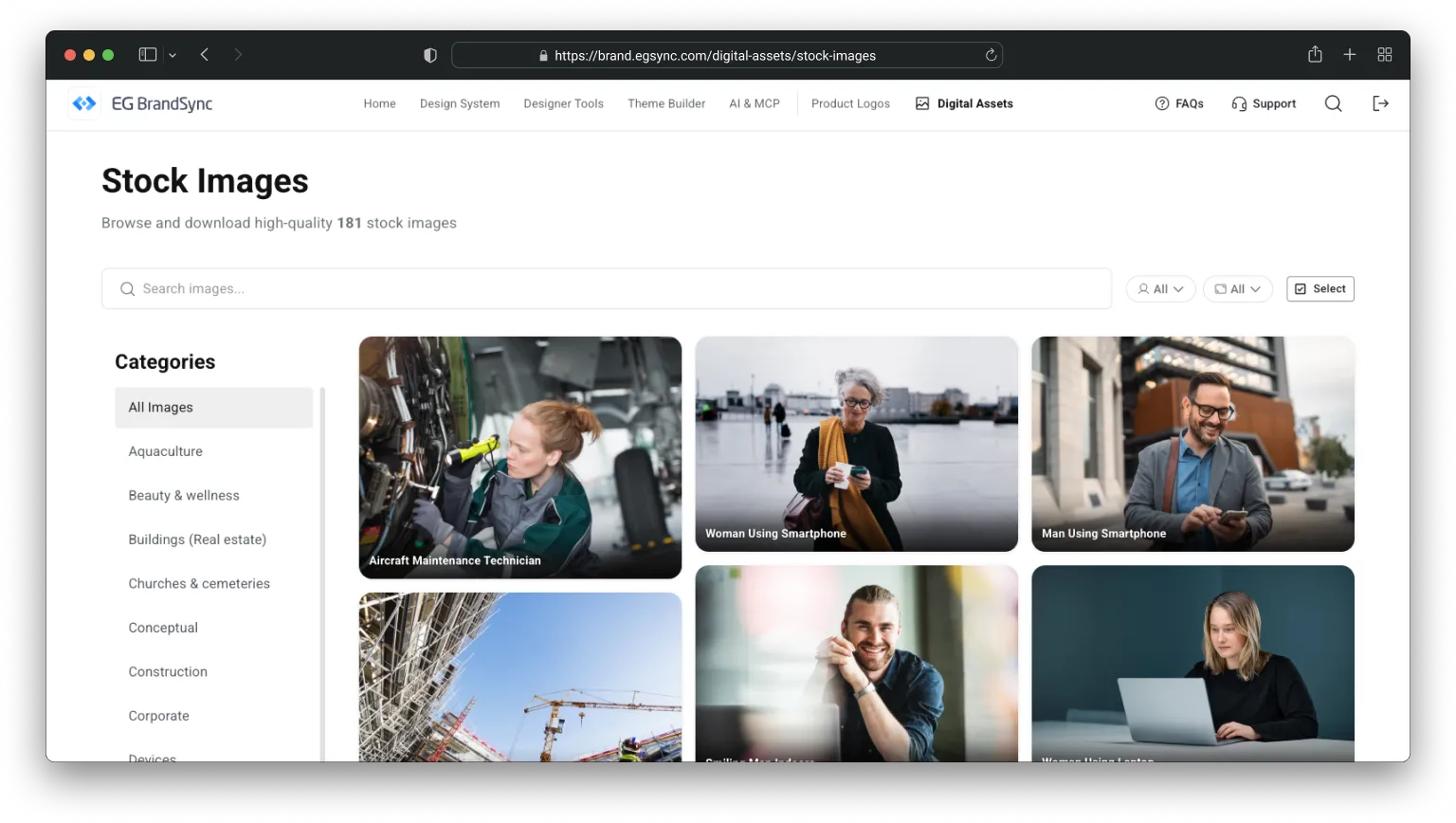Image resolution: width=1456 pixels, height=823 pixels.
Task: Open a new tab with plus icon
Action: point(1350,55)
